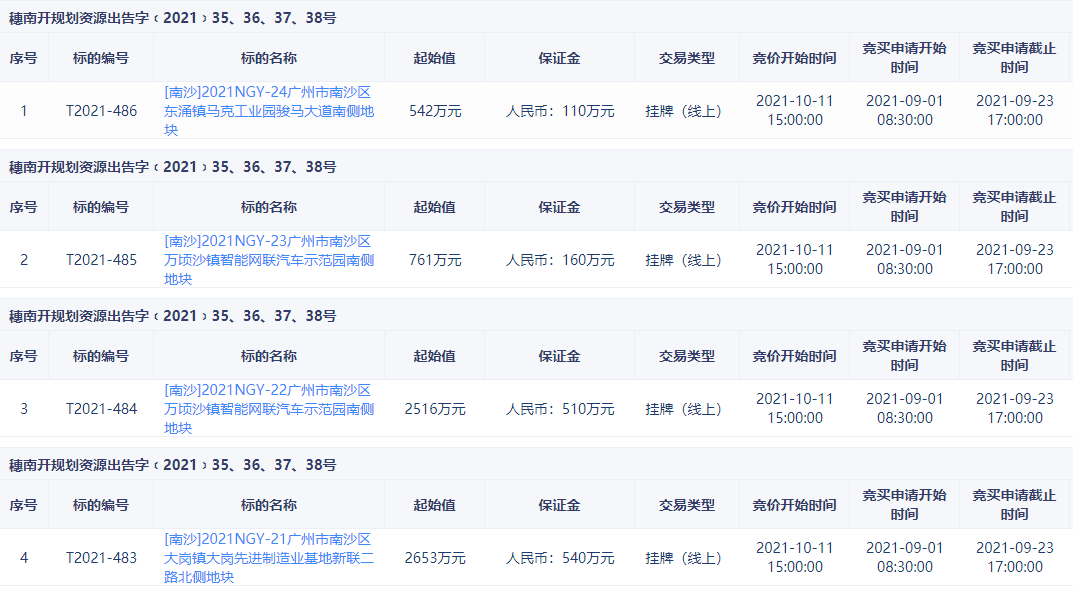Select the 2653万元 starting price cell

point(435,558)
